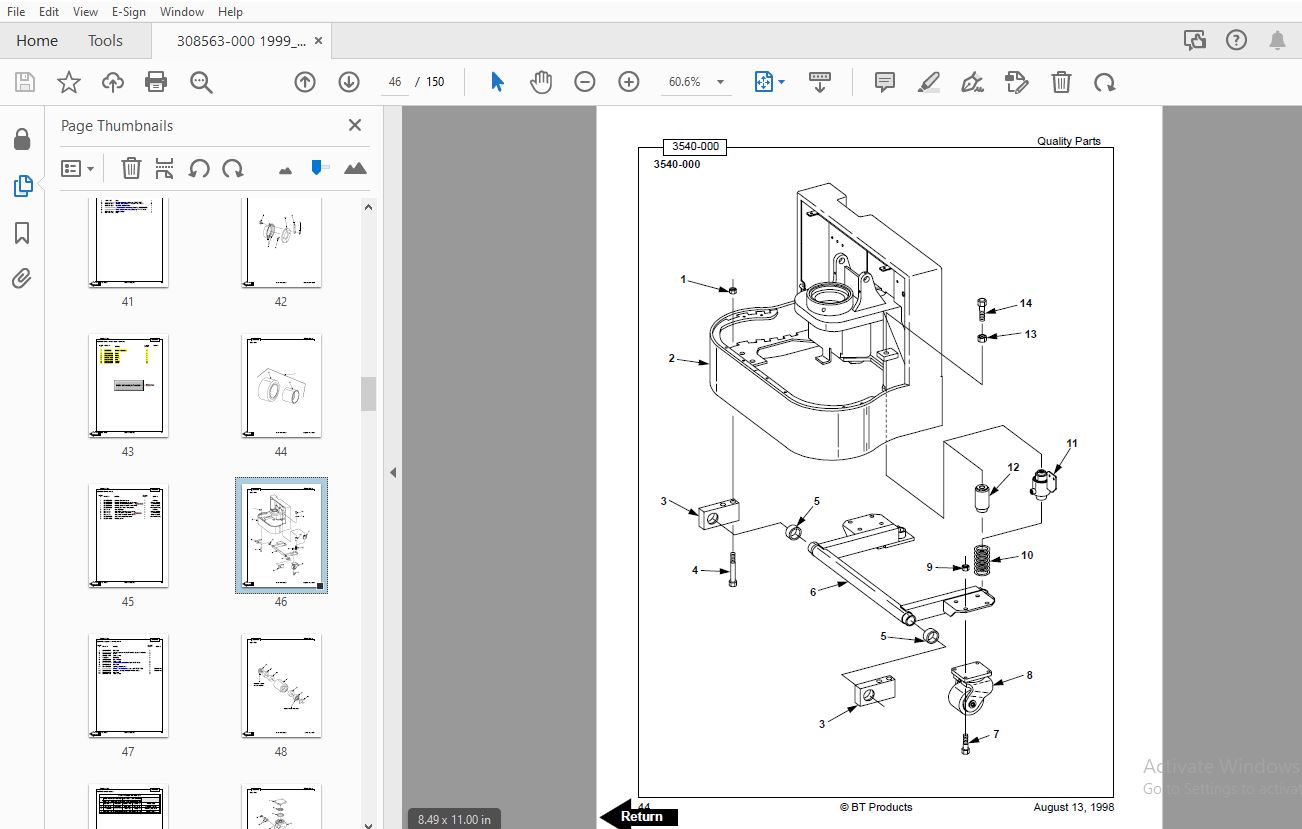The image size is (1302, 829).
Task: Click the stamp edit tool icon
Action: (1017, 82)
